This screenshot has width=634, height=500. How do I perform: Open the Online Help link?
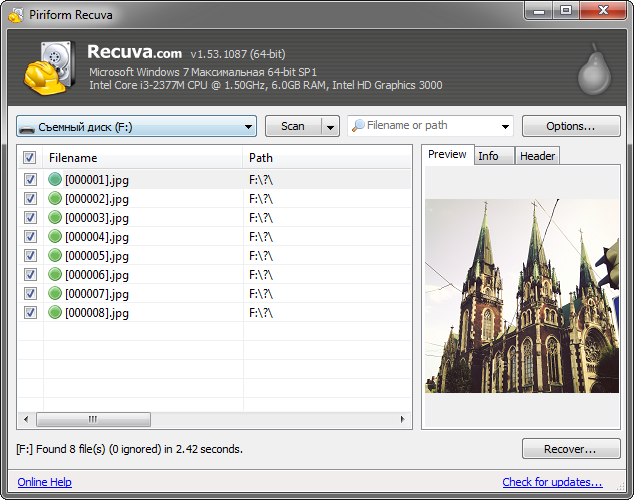pyautogui.click(x=44, y=482)
